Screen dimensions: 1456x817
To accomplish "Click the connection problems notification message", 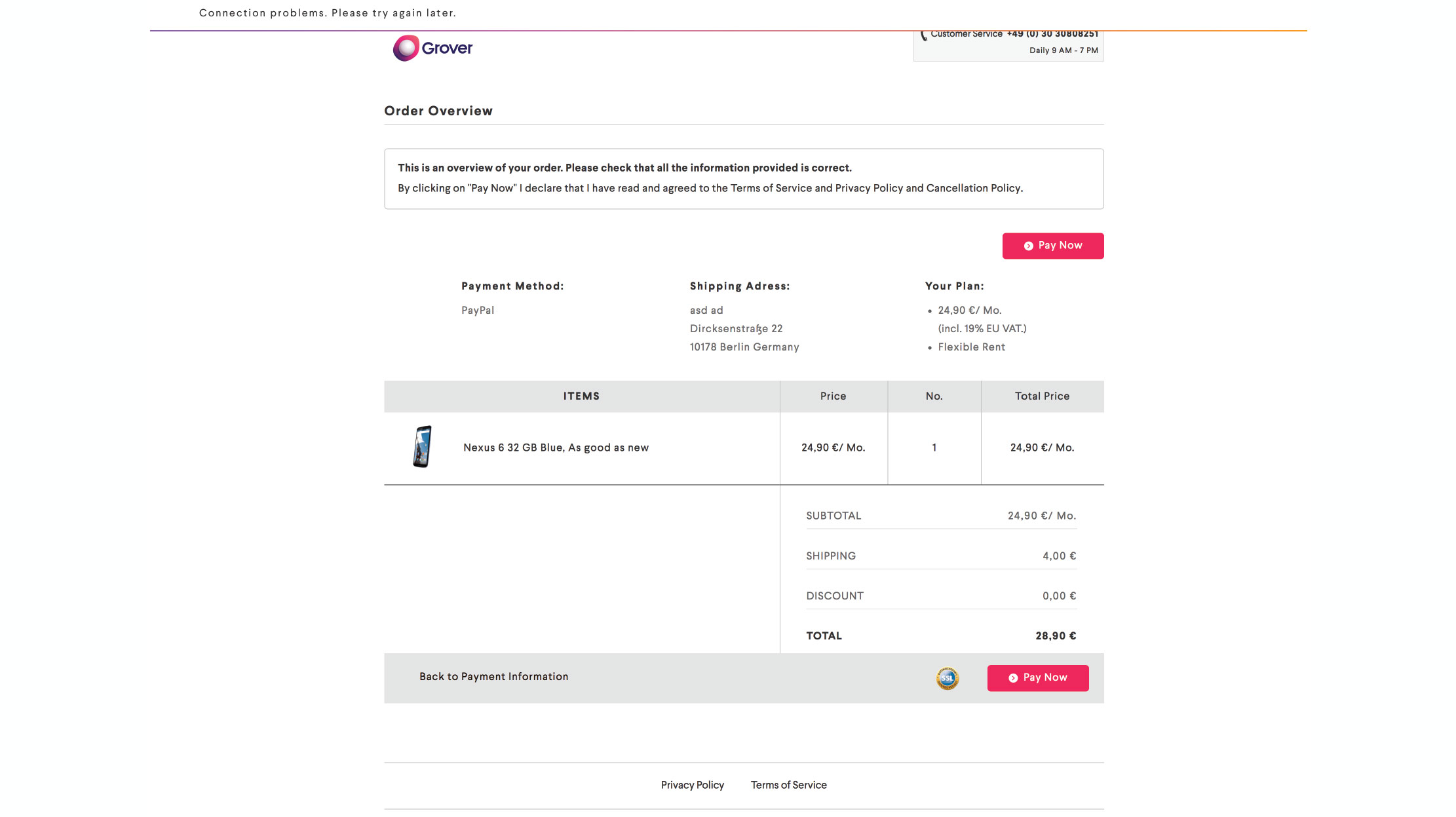I will 327,13.
